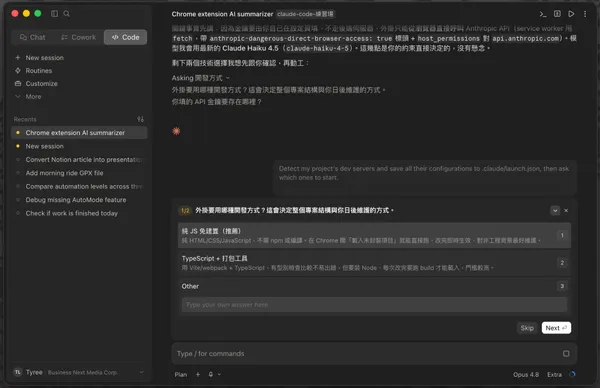Open Check if work is finished today
Viewport: 600px width, 388px height.
coord(79,213)
